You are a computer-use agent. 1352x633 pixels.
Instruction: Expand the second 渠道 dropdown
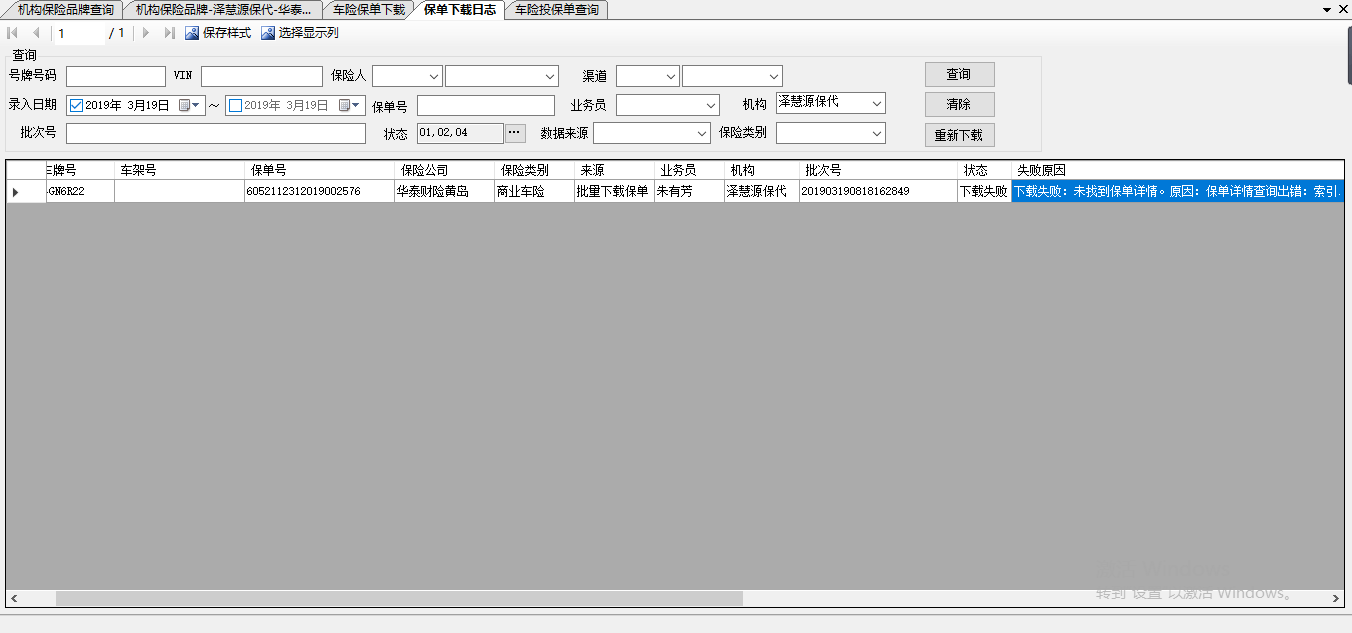(774, 76)
